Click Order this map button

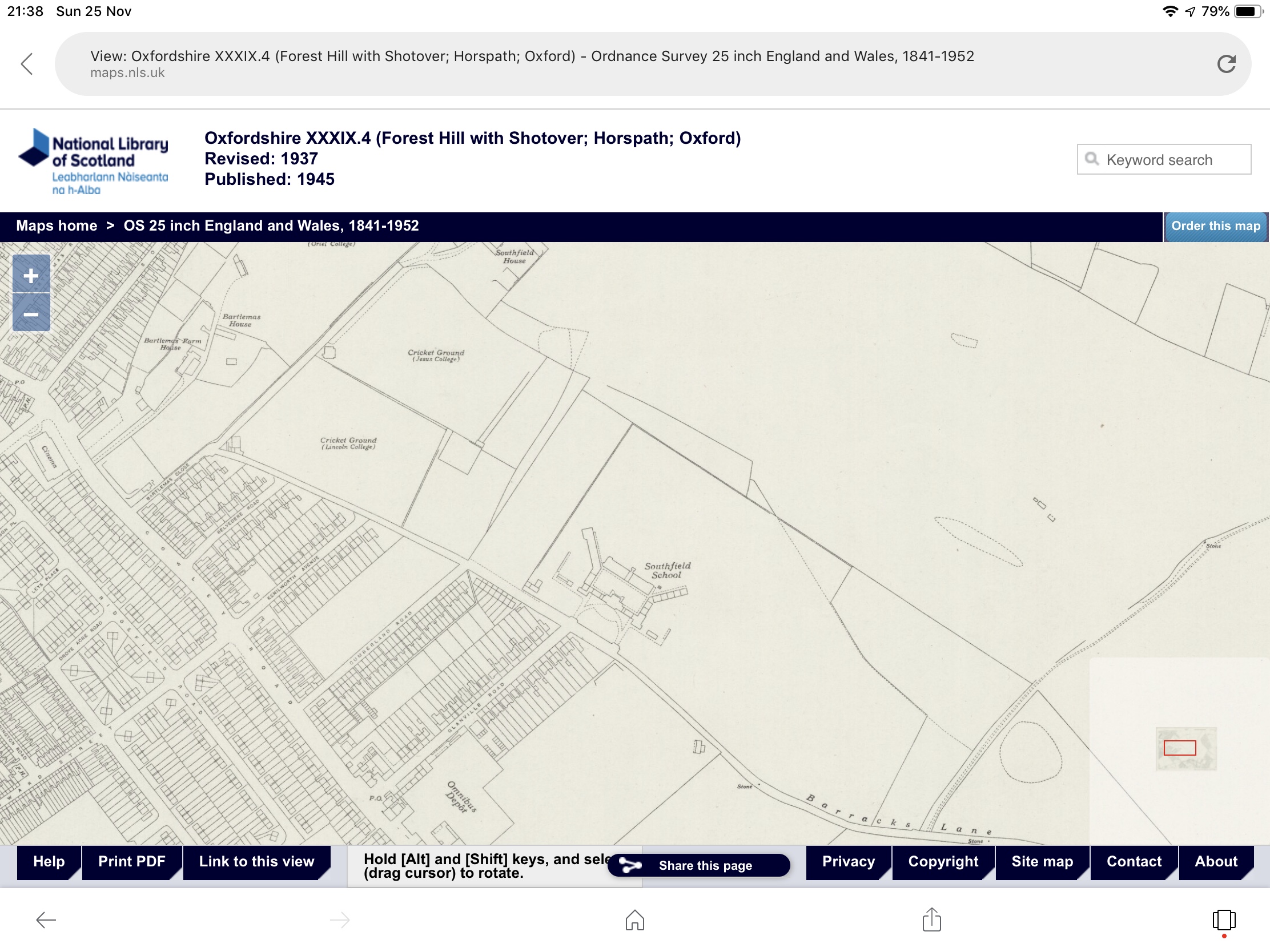(x=1215, y=226)
